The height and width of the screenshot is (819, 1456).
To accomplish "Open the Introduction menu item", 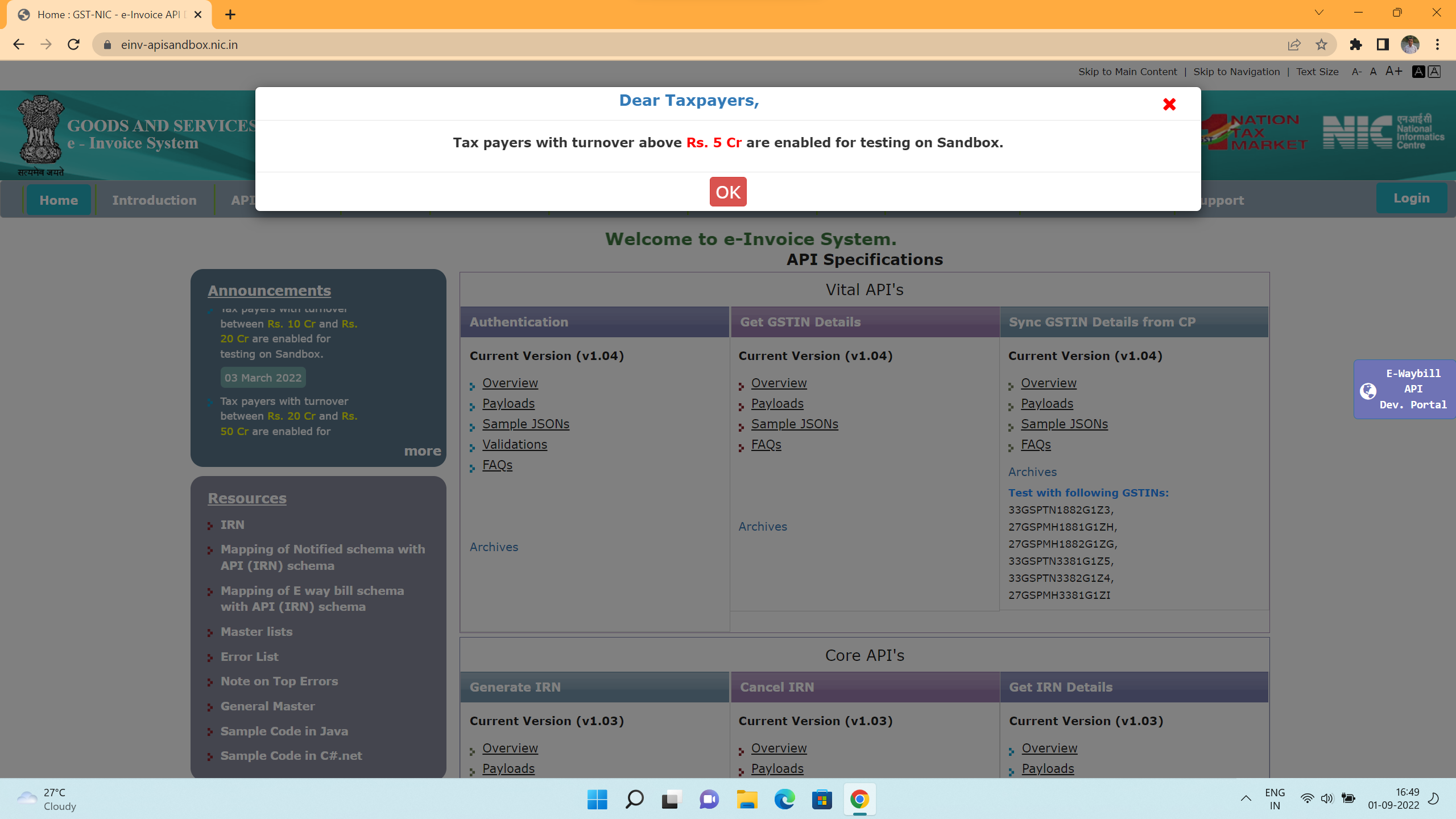I will [x=154, y=200].
